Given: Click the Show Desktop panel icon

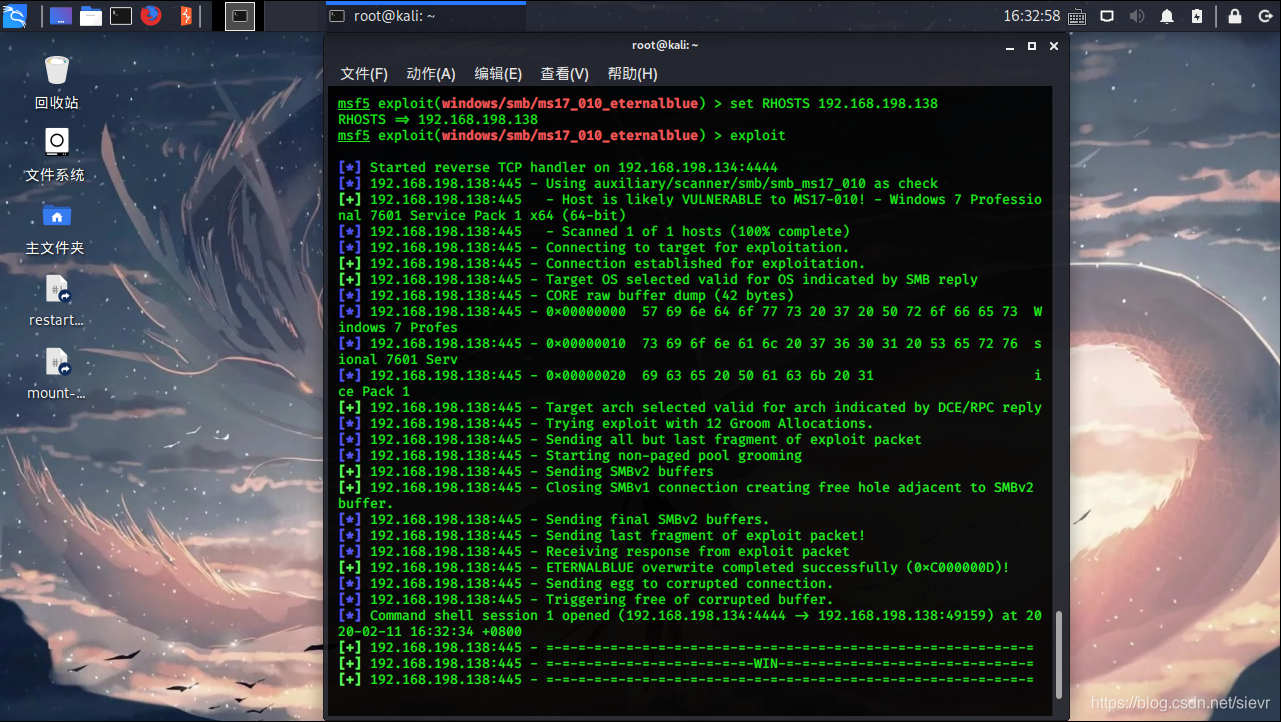Looking at the screenshot, I should [60, 16].
